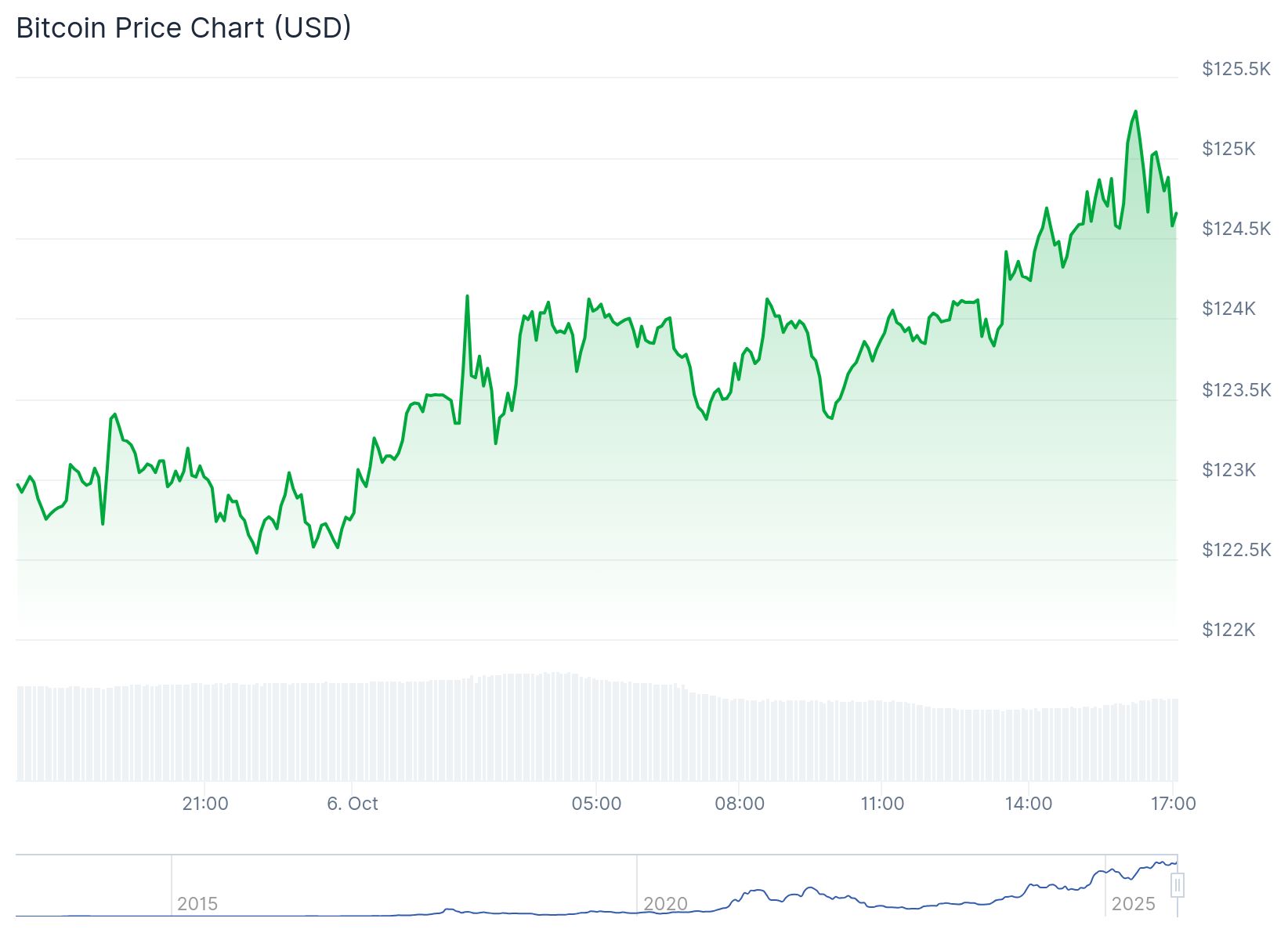1288x940 pixels.
Task: Click the $124K axis label
Action: (1228, 309)
